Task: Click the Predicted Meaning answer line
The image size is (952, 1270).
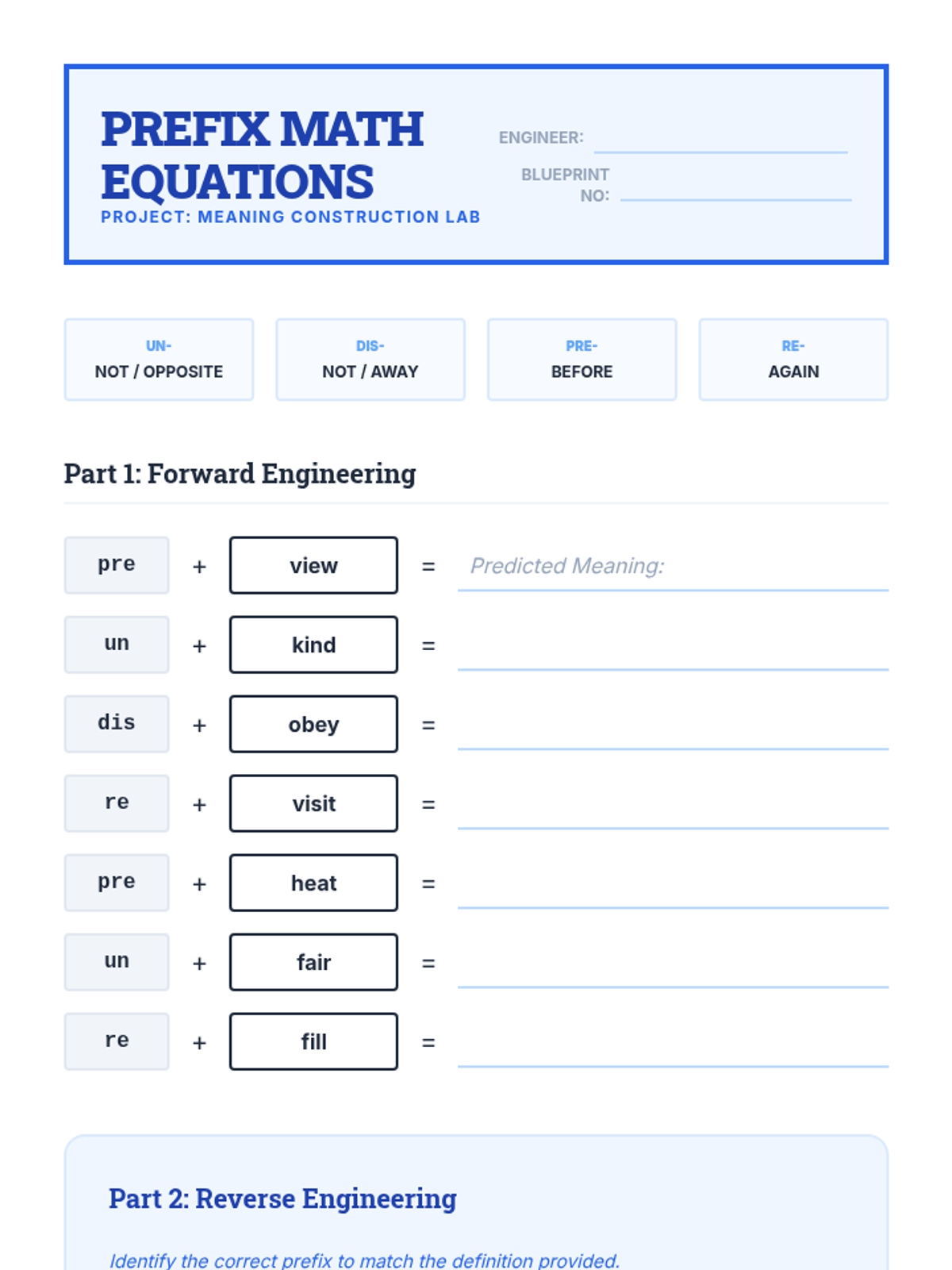Action: 673,566
